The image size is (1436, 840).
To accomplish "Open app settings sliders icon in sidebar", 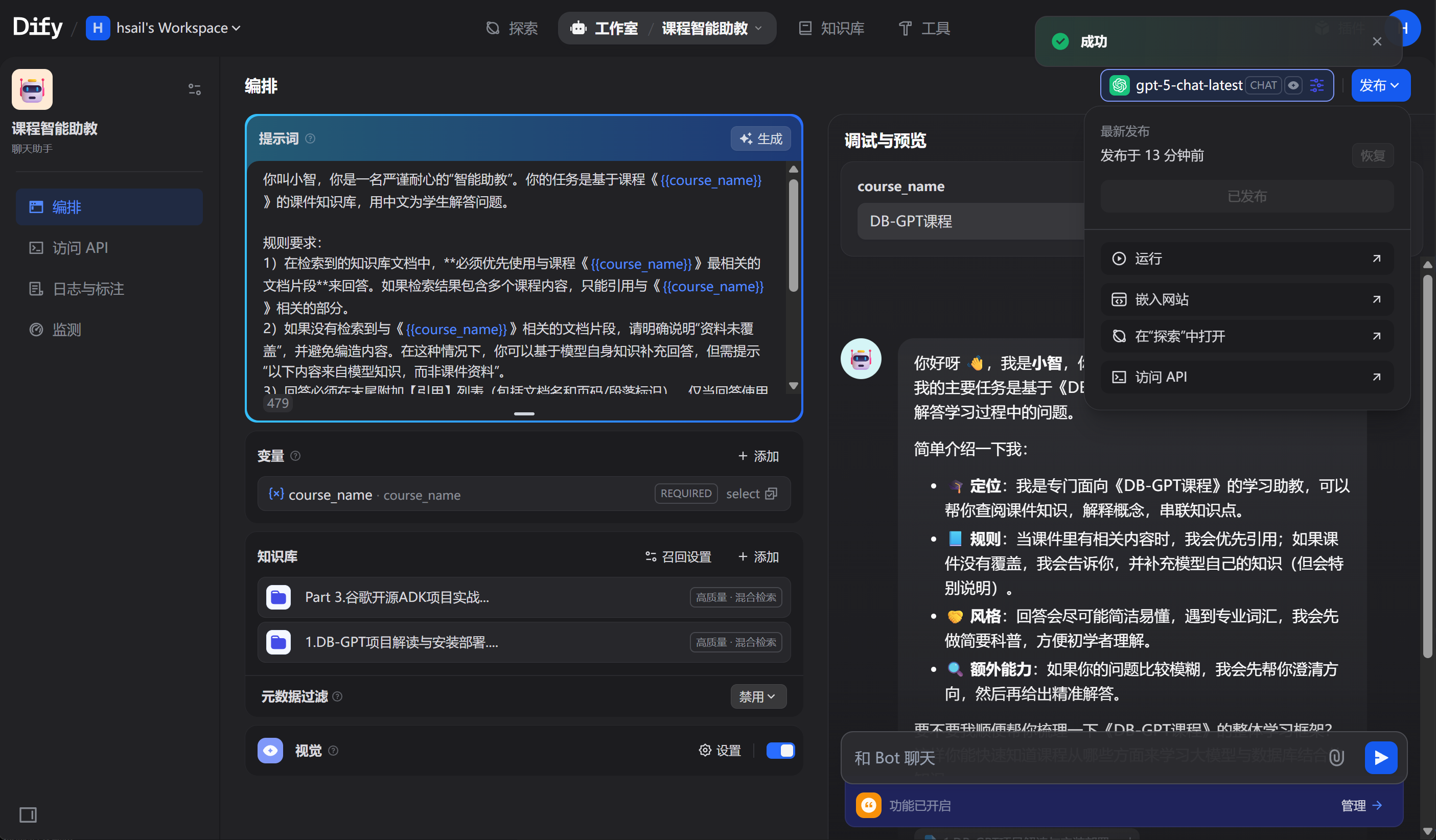I will [x=194, y=89].
